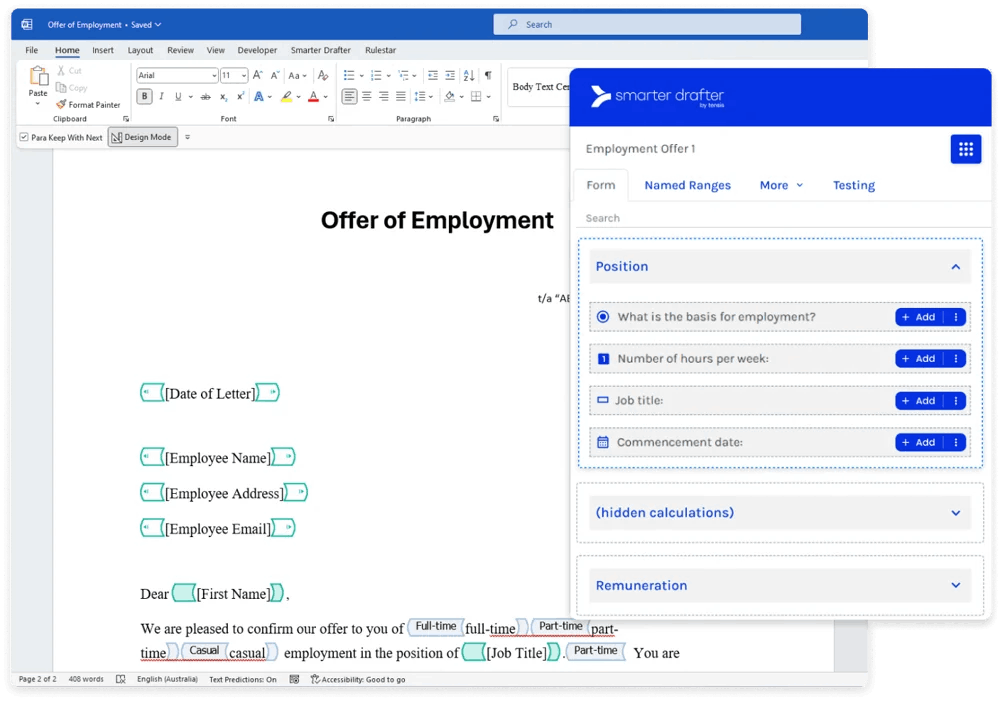Toggle Design Mode button
Screen dimensions: 1000x701
[x=142, y=137]
